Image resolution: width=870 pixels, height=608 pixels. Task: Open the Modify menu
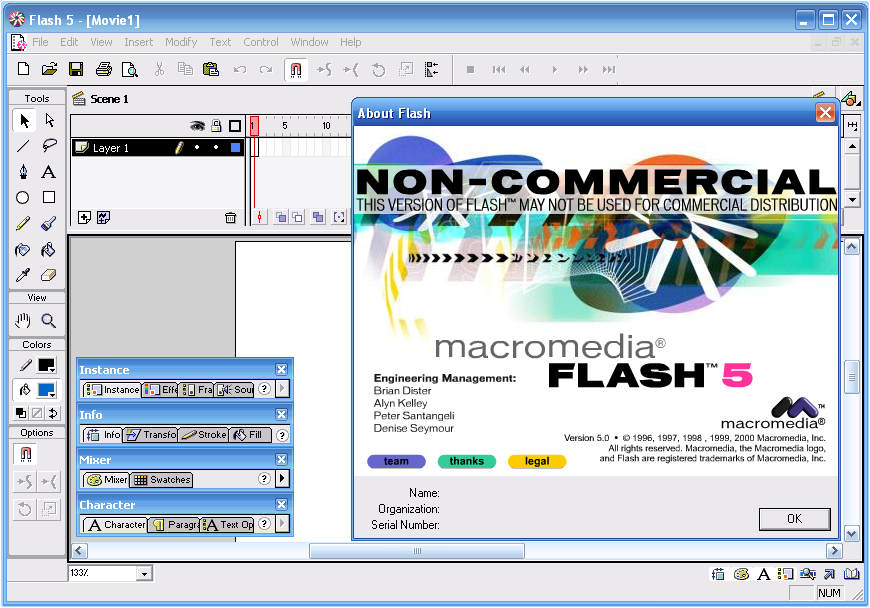(181, 42)
